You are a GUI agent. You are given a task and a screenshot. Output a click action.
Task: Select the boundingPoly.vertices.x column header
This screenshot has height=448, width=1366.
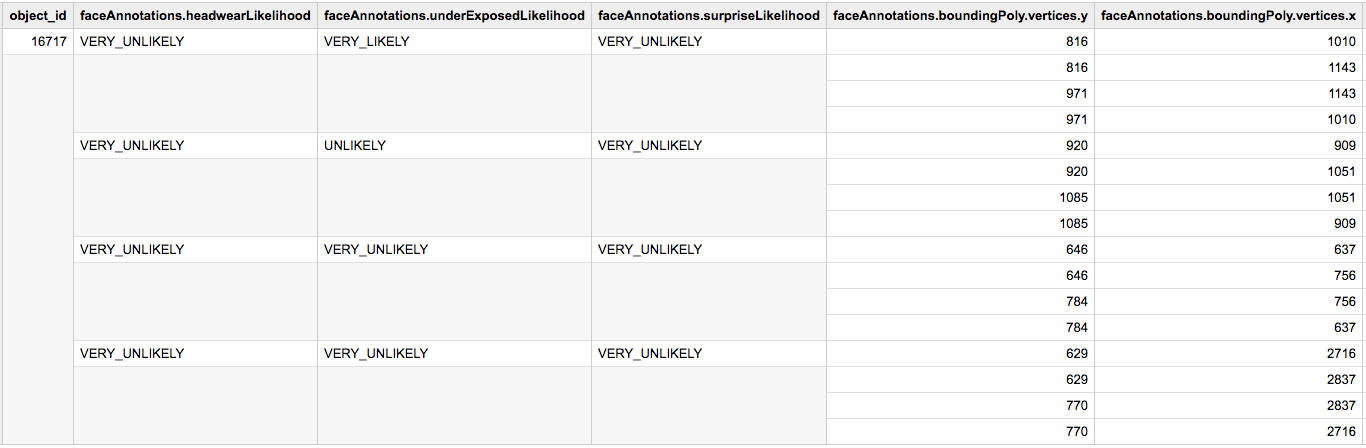click(1229, 16)
